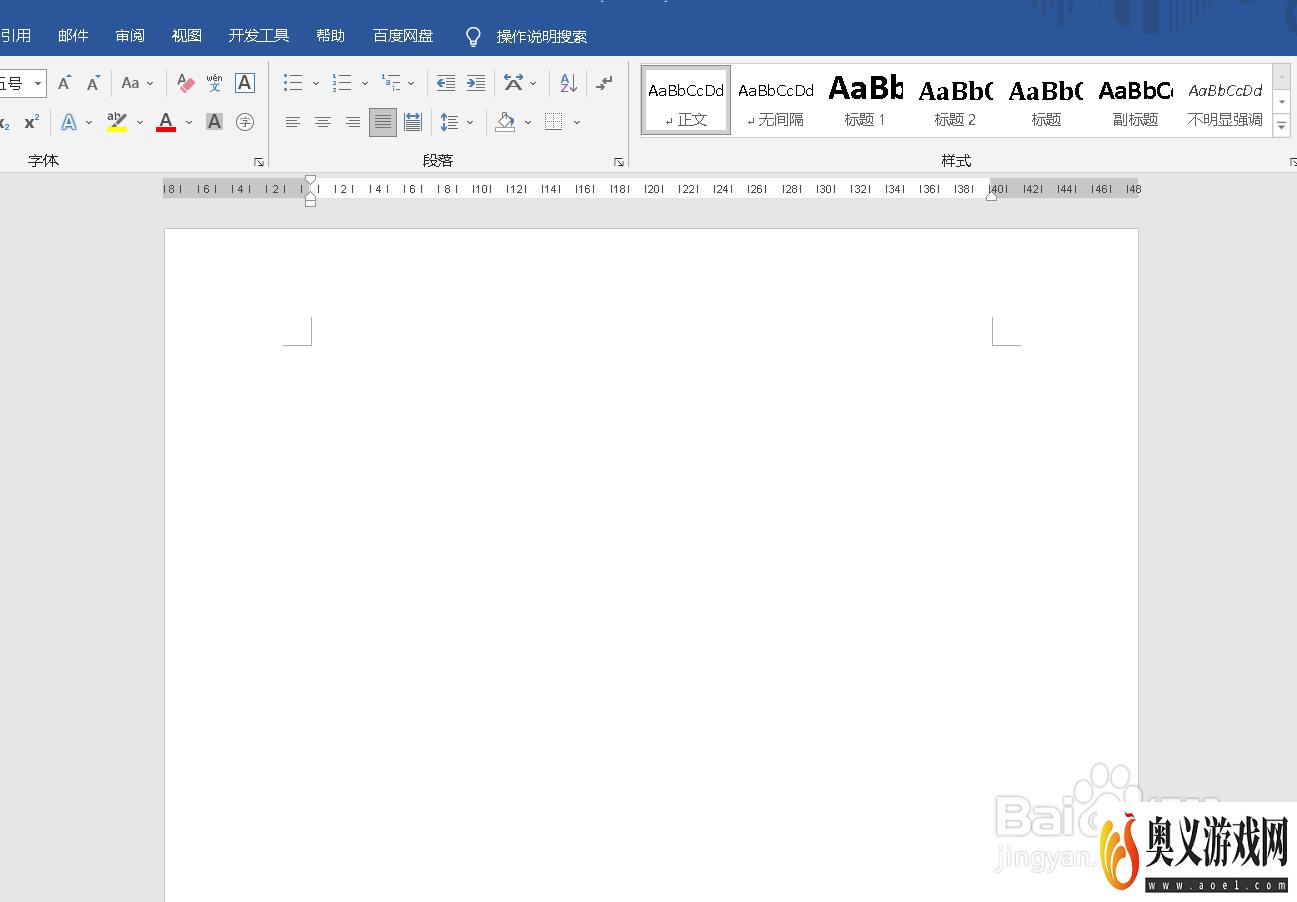The image size is (1297, 902).
Task: Apply numbered list
Action: pyautogui.click(x=342, y=83)
